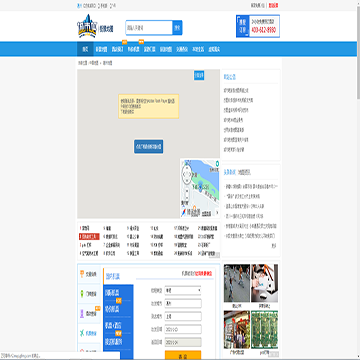360x360 pixels.
Task: Click the teal marker at map top-right
Action: [217, 163]
